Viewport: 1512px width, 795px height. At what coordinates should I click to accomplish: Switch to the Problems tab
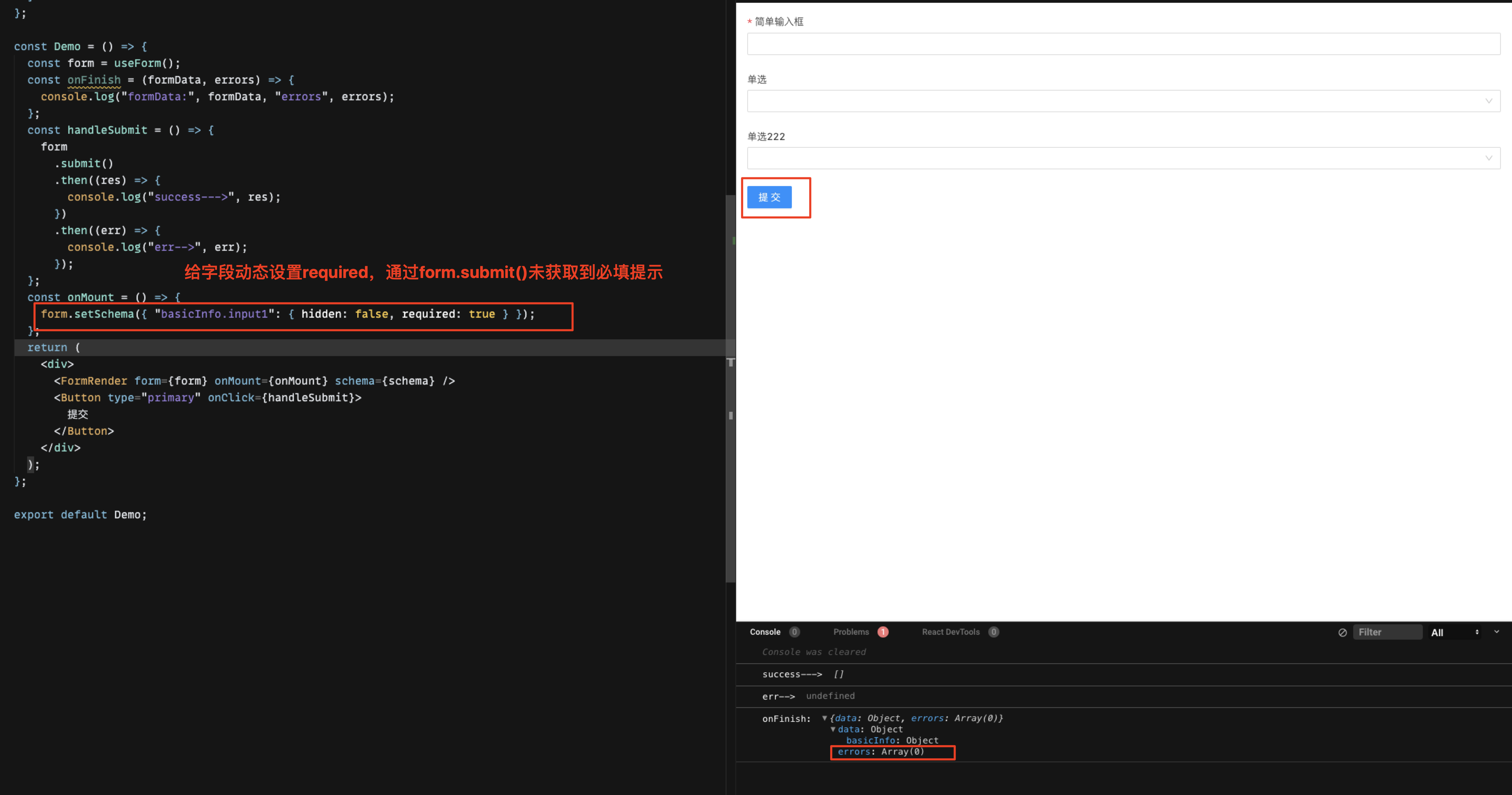coord(851,632)
